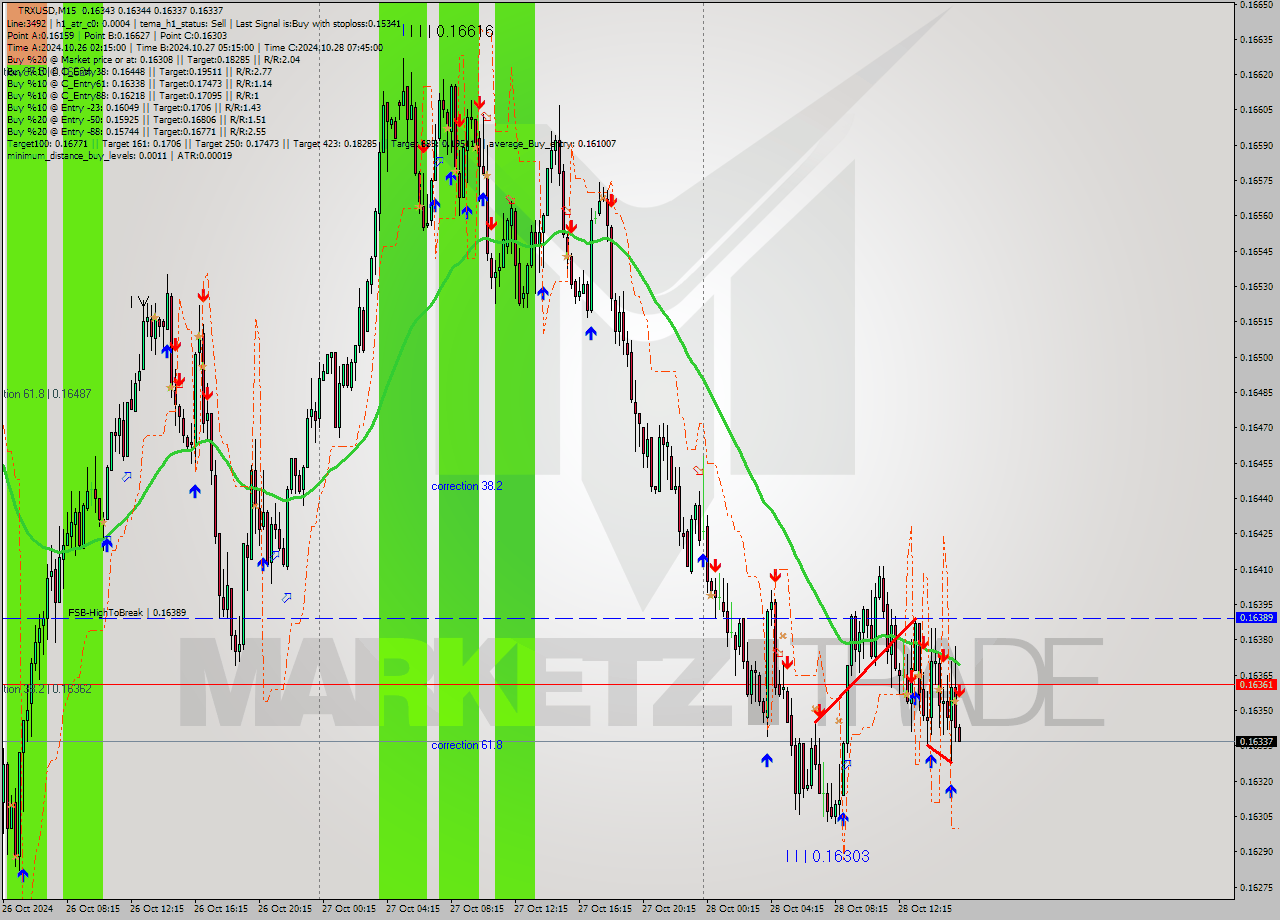Viewport: 1280px width, 920px height.
Task: Click the 'I I I I 0.16616' high label
Action: point(448,31)
